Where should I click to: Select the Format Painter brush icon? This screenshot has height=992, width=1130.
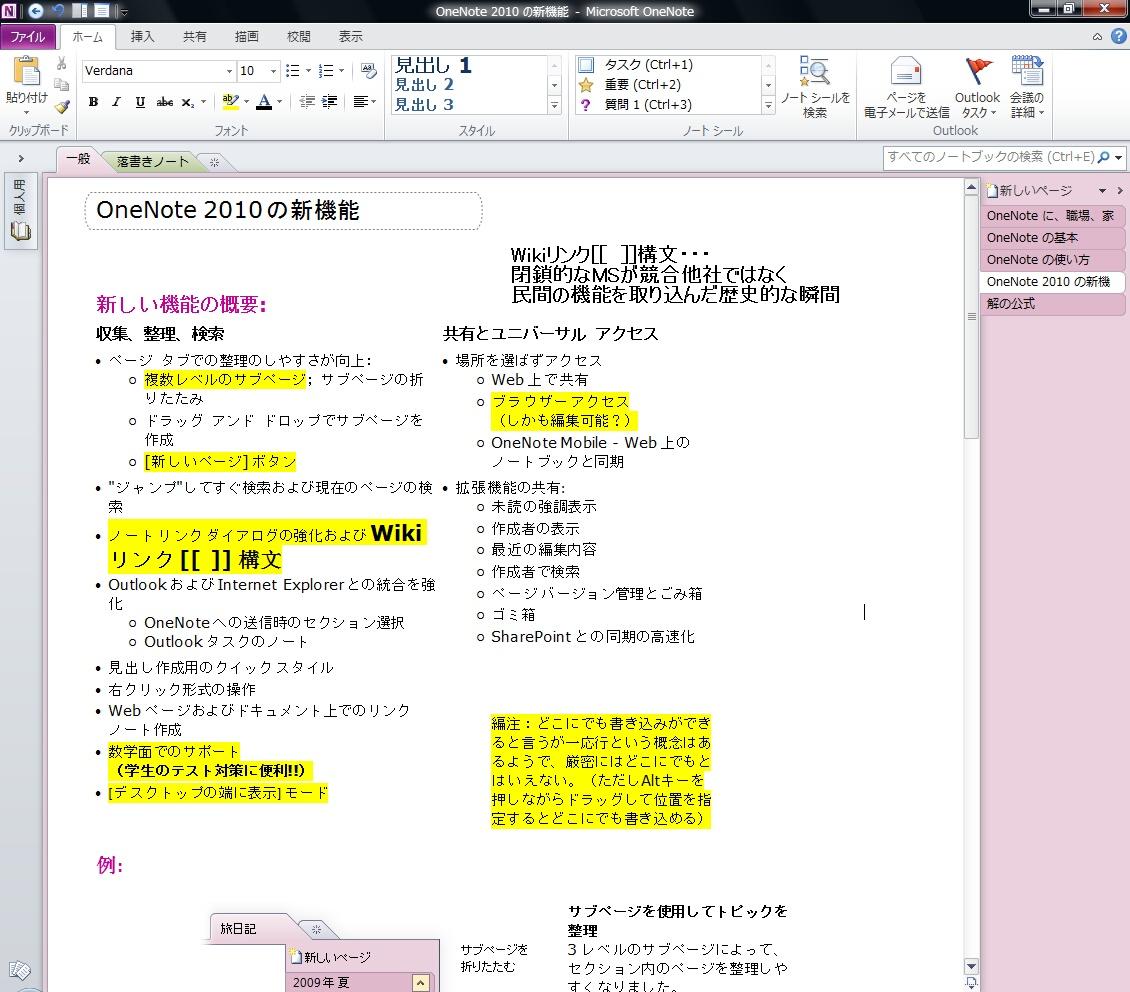click(x=62, y=107)
